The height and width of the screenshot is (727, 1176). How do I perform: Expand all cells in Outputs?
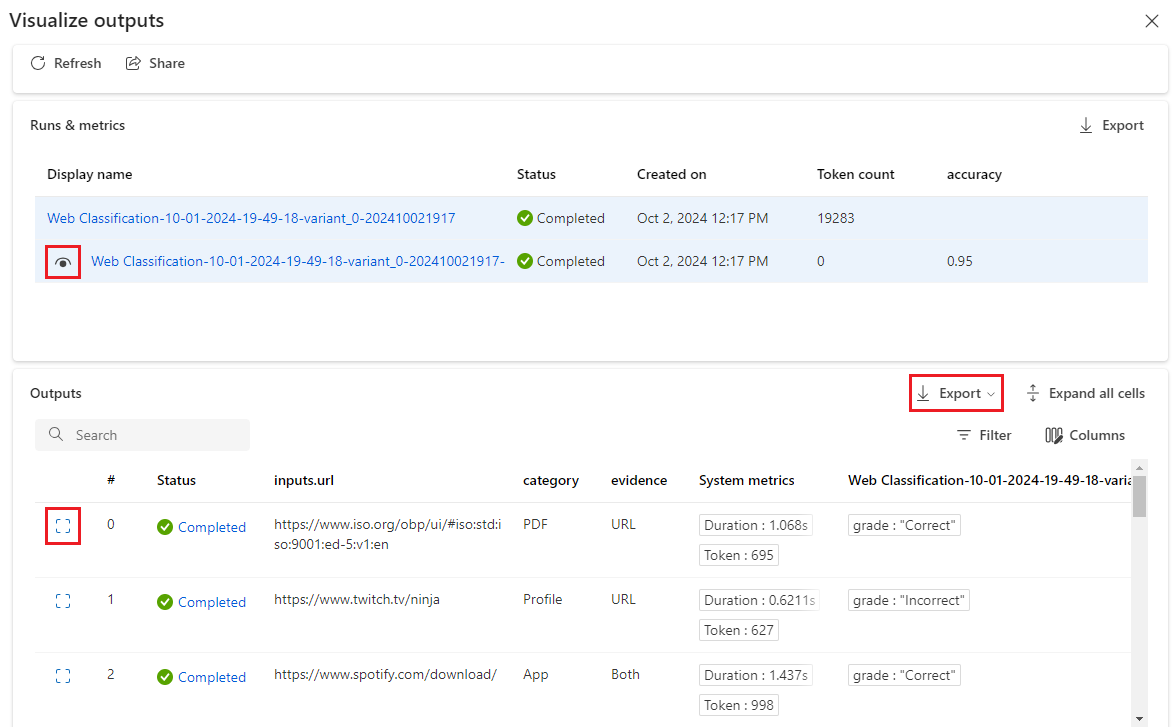(1085, 393)
